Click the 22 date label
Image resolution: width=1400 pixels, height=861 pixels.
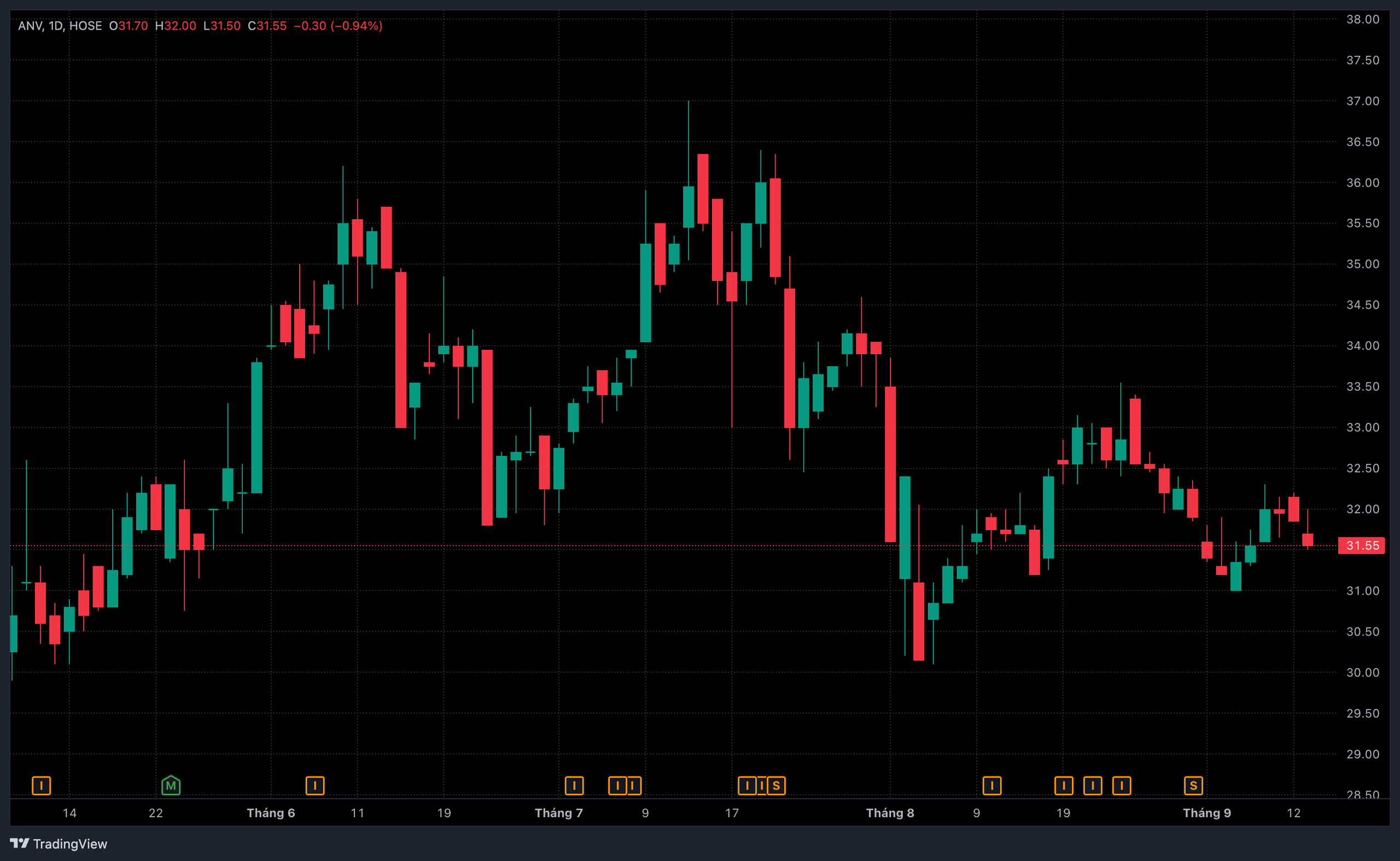156,813
